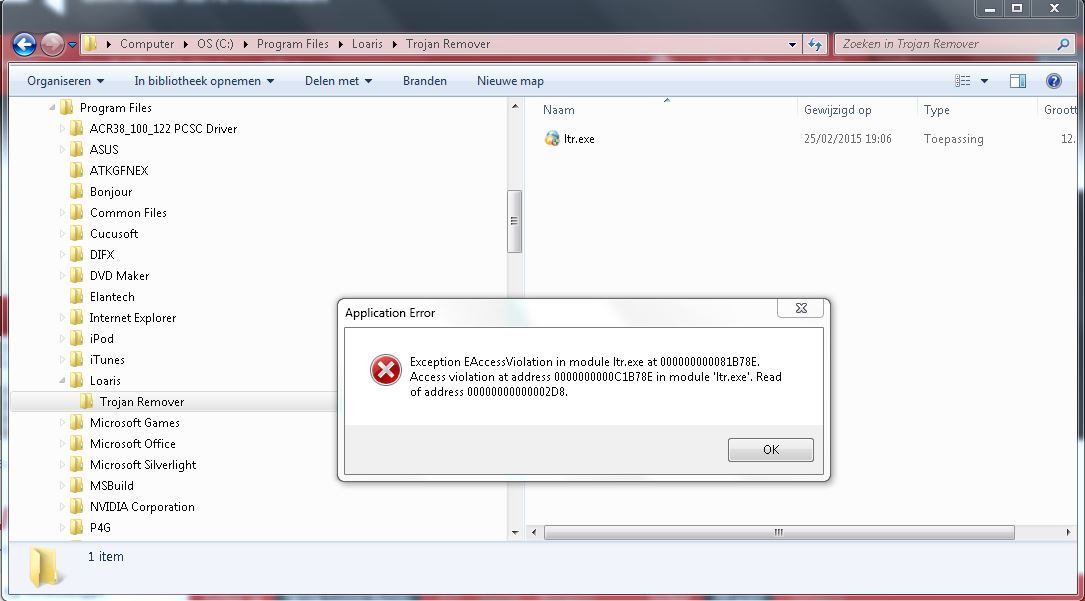Select the Cucusoft folder

(113, 234)
